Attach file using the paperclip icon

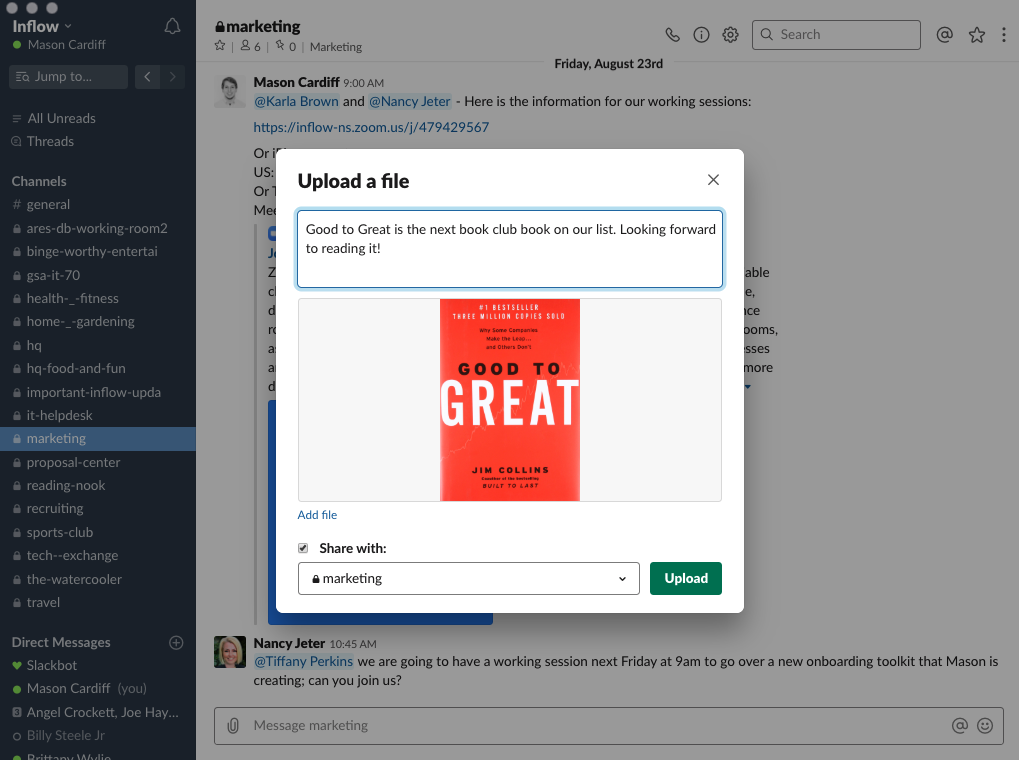tap(233, 726)
